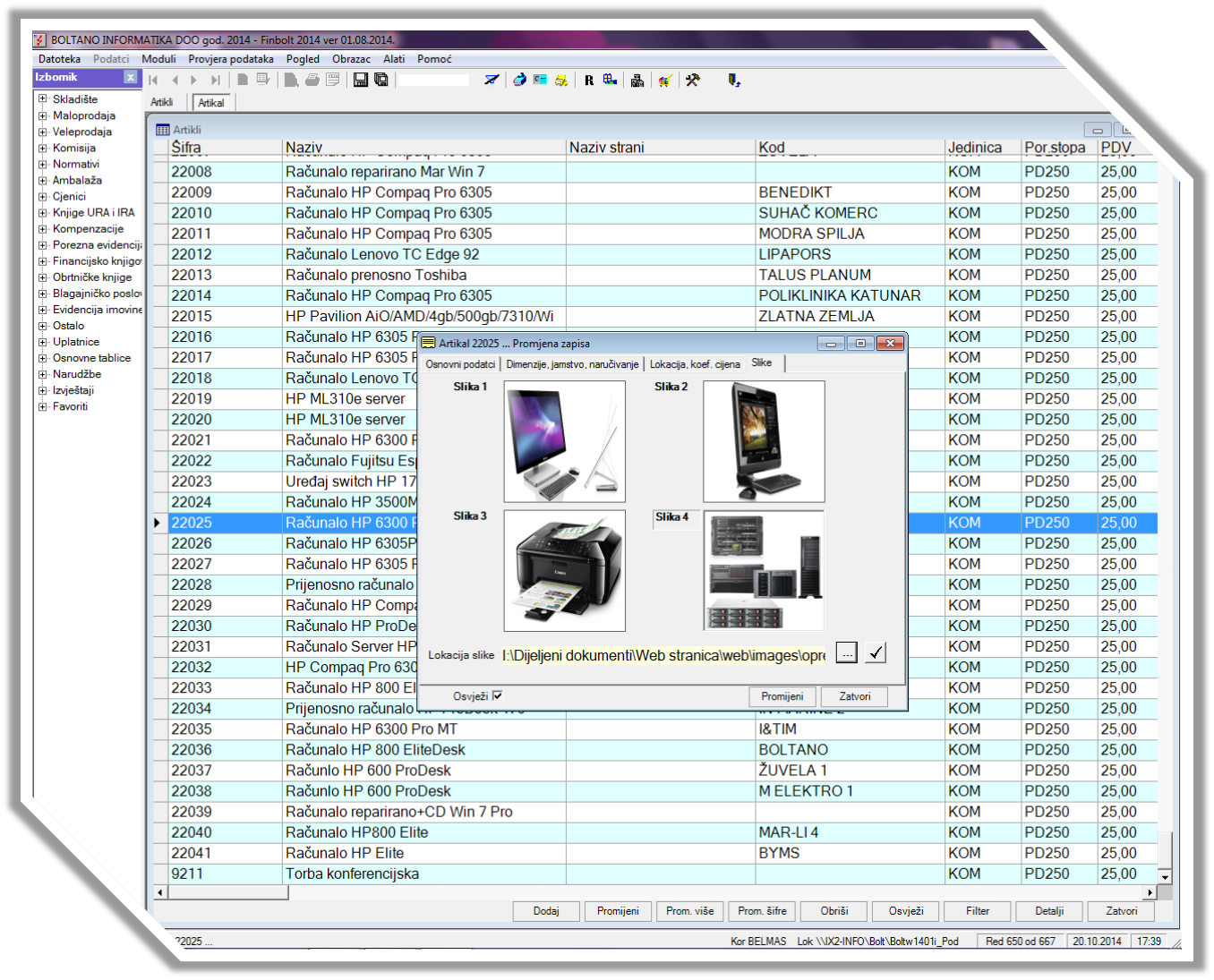The image size is (1214, 980).
Task: Click the exit door toolbar icon
Action: [x=733, y=80]
